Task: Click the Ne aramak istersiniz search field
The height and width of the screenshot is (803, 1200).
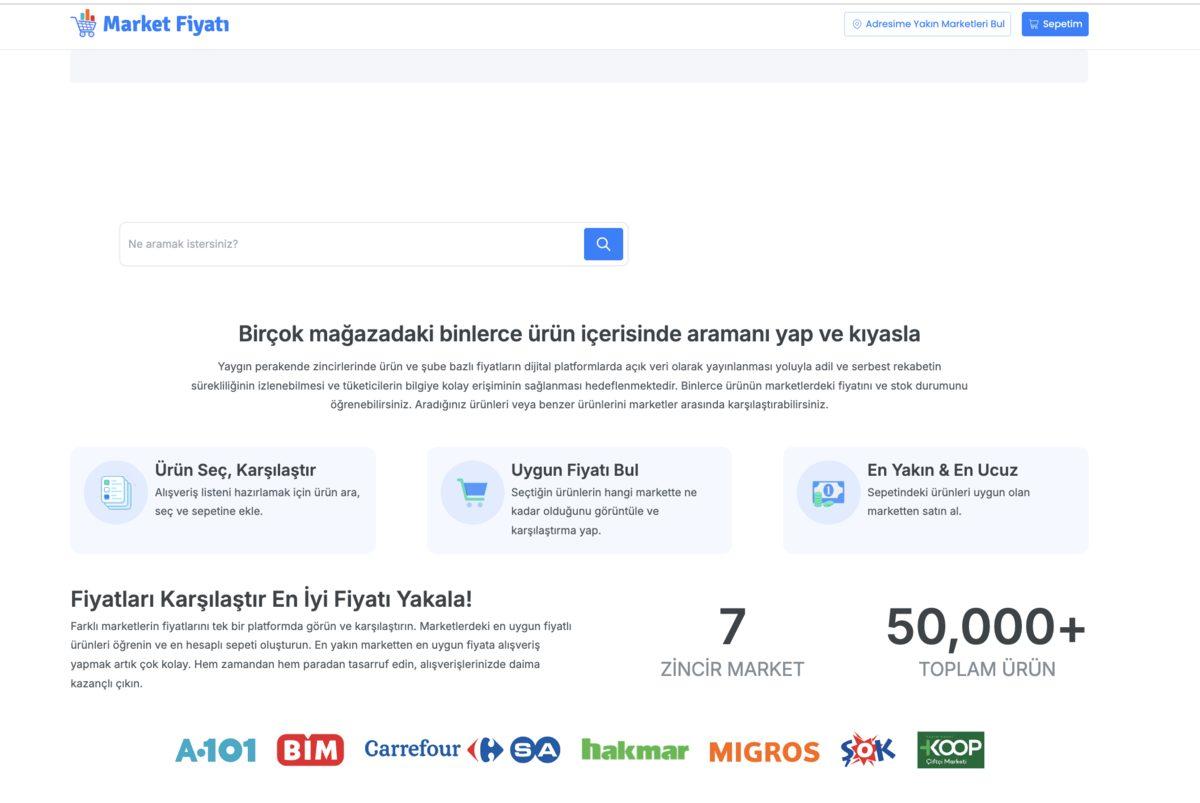Action: [350, 243]
